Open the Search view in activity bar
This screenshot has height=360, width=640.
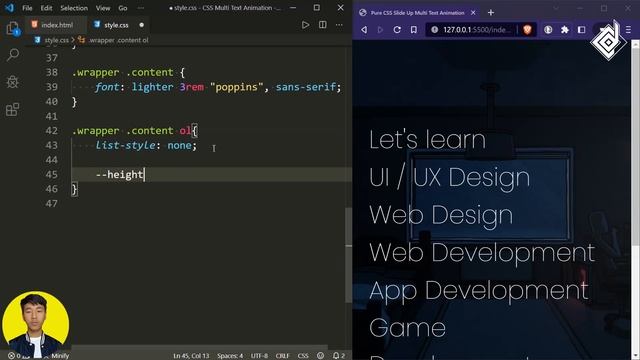click(13, 55)
